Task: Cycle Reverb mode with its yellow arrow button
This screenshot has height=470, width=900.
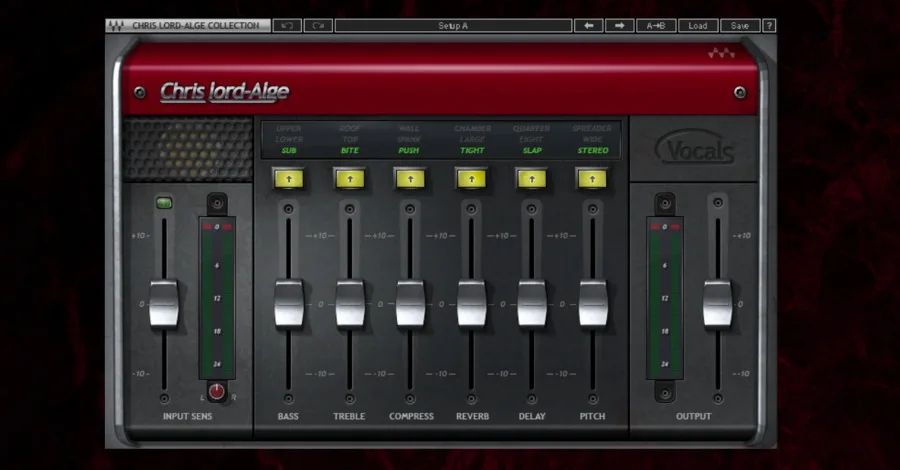Action: tap(471, 179)
